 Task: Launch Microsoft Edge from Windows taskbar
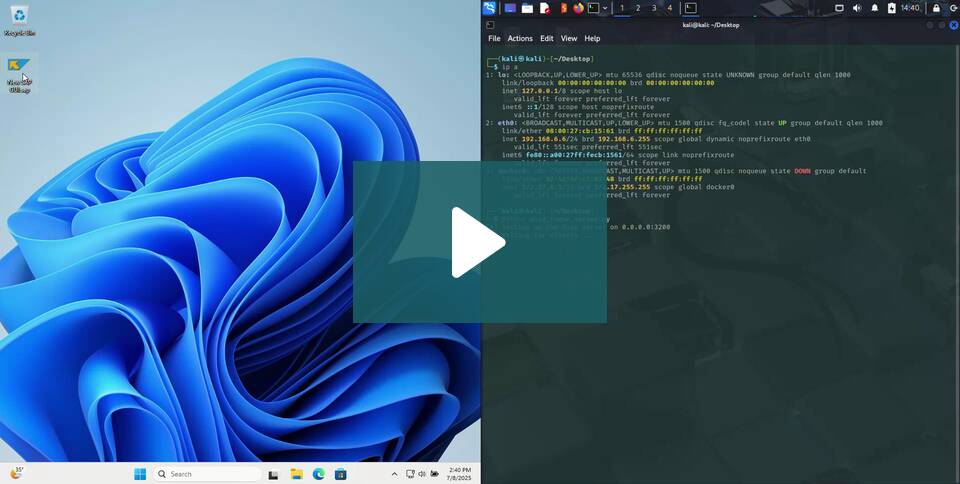(318, 474)
